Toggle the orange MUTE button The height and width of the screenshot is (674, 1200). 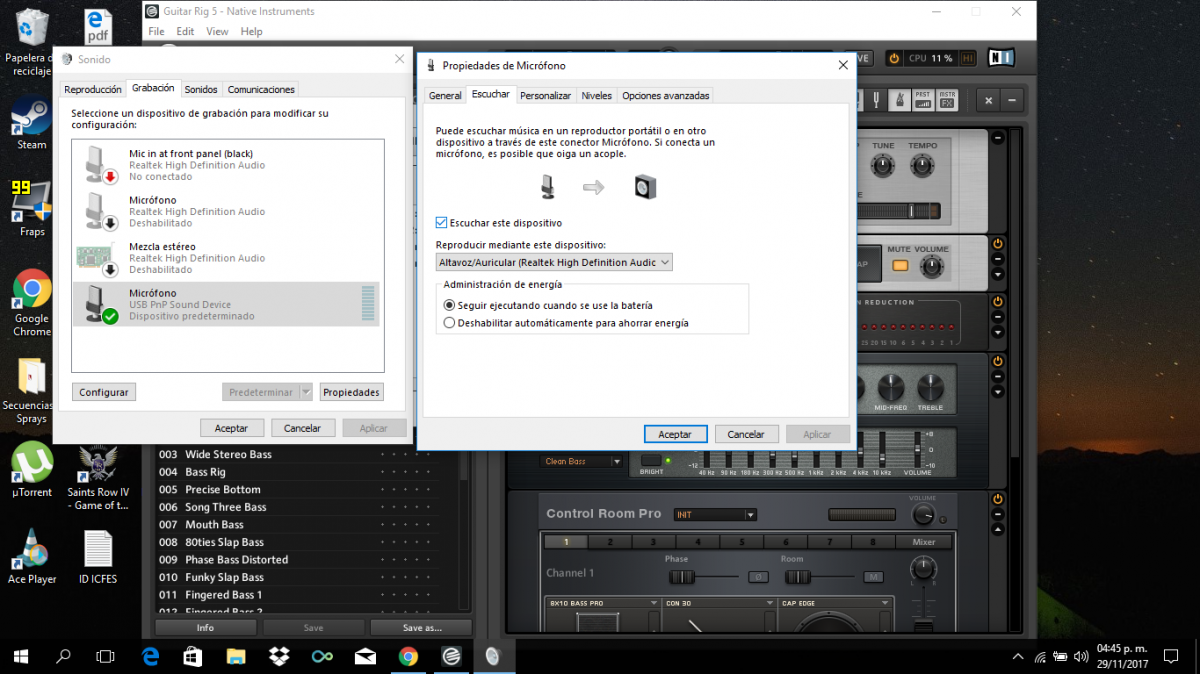899,266
